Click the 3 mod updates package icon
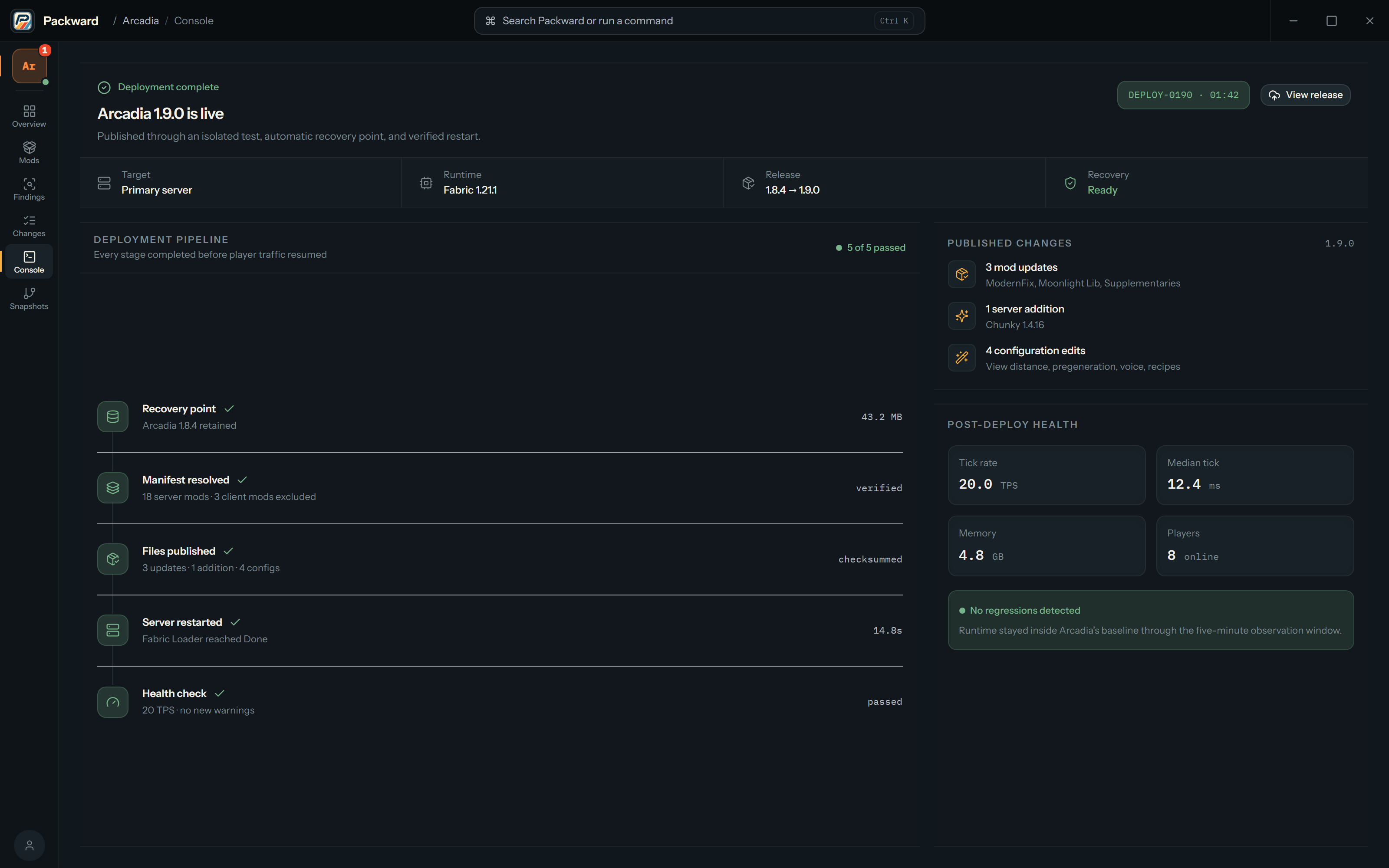1389x868 pixels. pyautogui.click(x=961, y=274)
